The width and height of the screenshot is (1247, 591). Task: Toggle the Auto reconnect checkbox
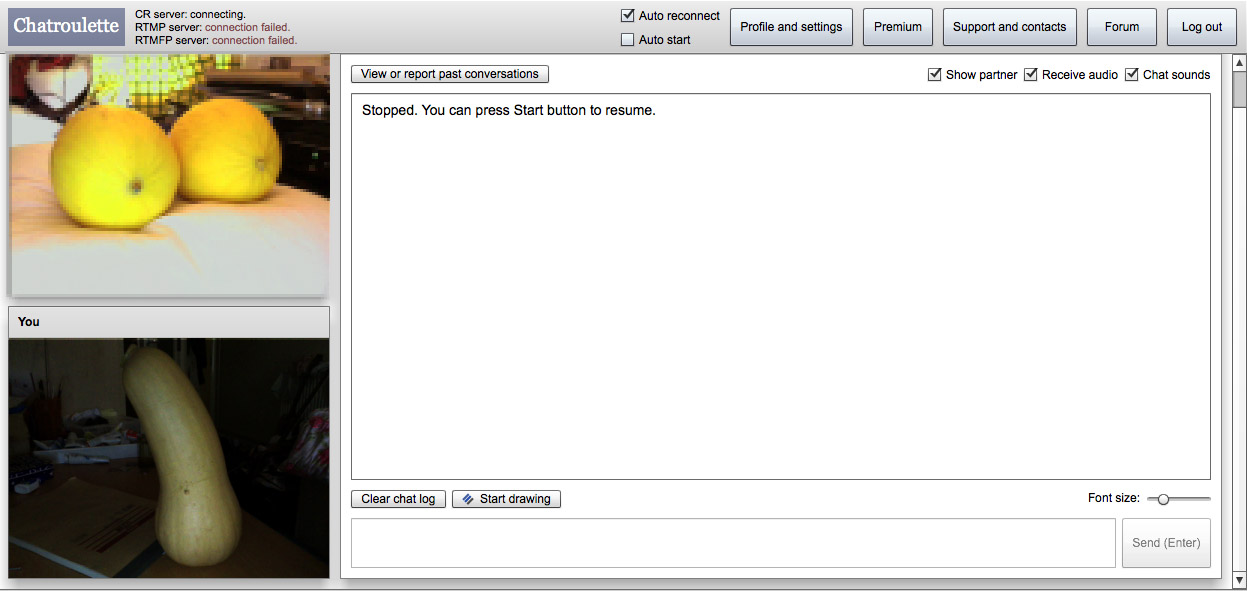tap(628, 16)
